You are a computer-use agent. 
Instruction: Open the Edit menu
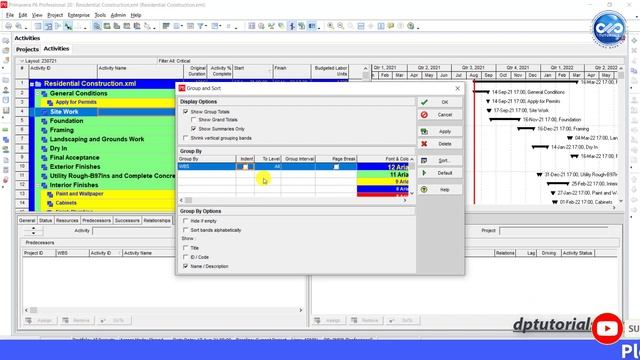[x=23, y=15]
